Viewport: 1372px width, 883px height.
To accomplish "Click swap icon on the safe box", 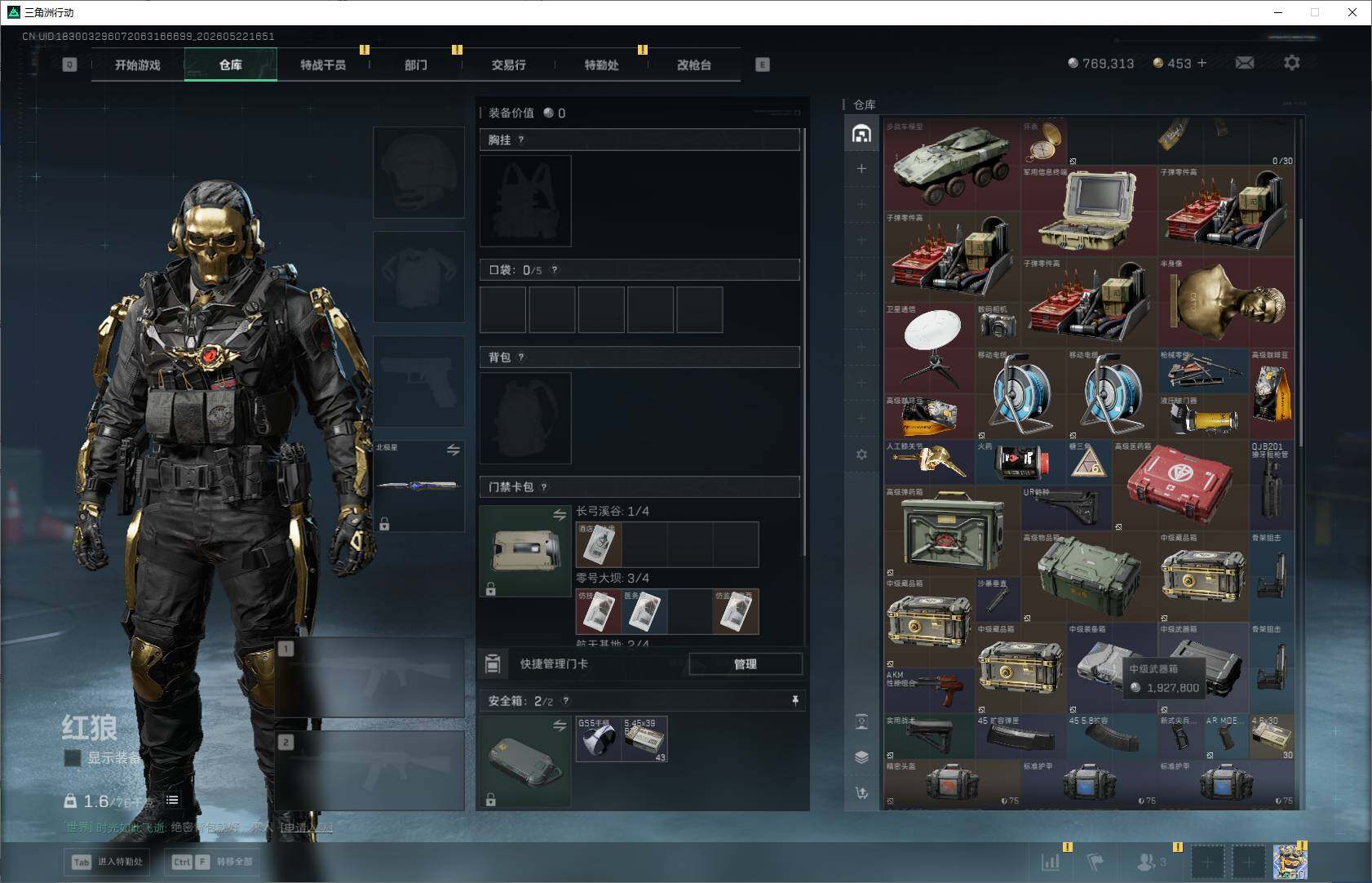I will (x=560, y=725).
